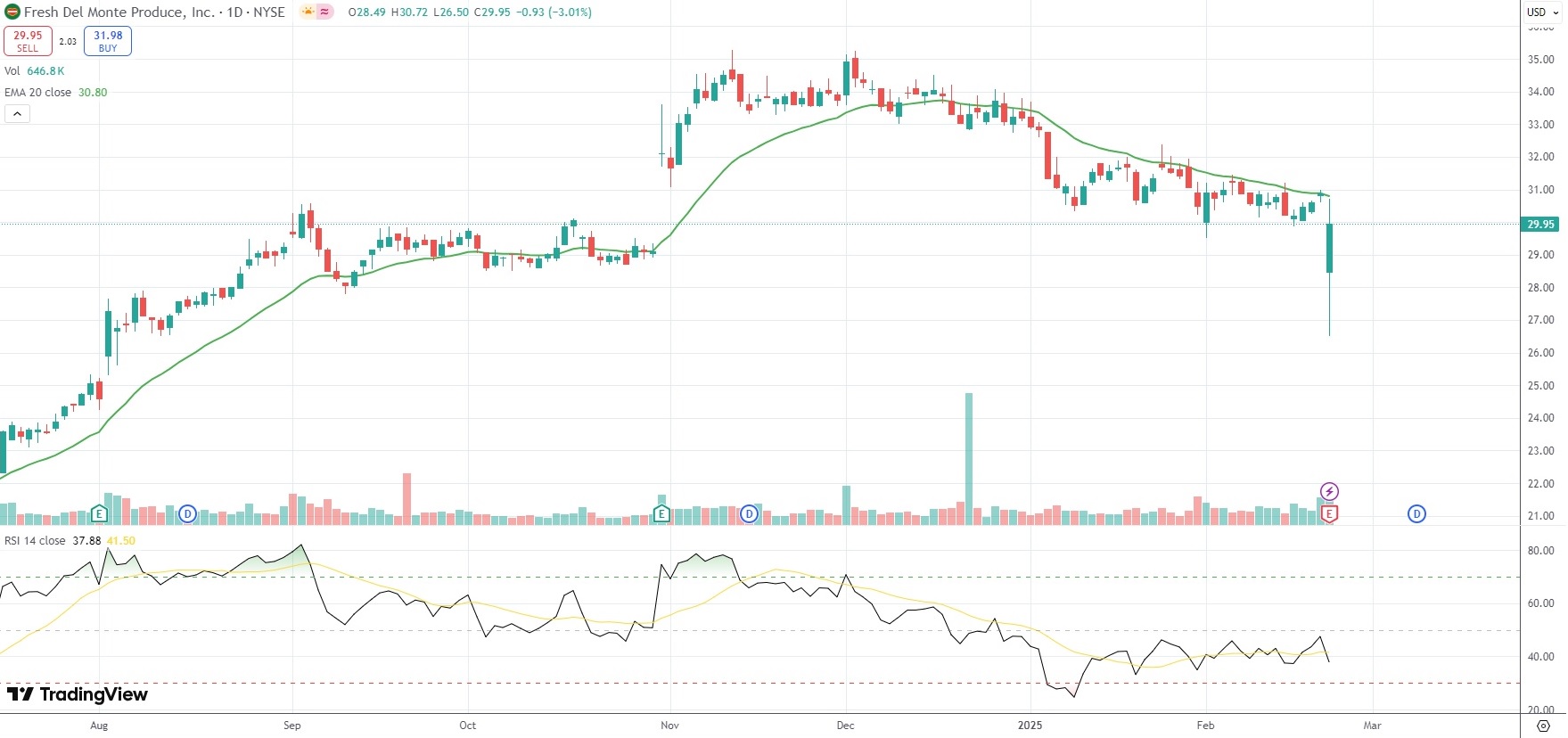Click the 2025 label on the time axis
The width and height of the screenshot is (1568, 738).
click(1030, 726)
